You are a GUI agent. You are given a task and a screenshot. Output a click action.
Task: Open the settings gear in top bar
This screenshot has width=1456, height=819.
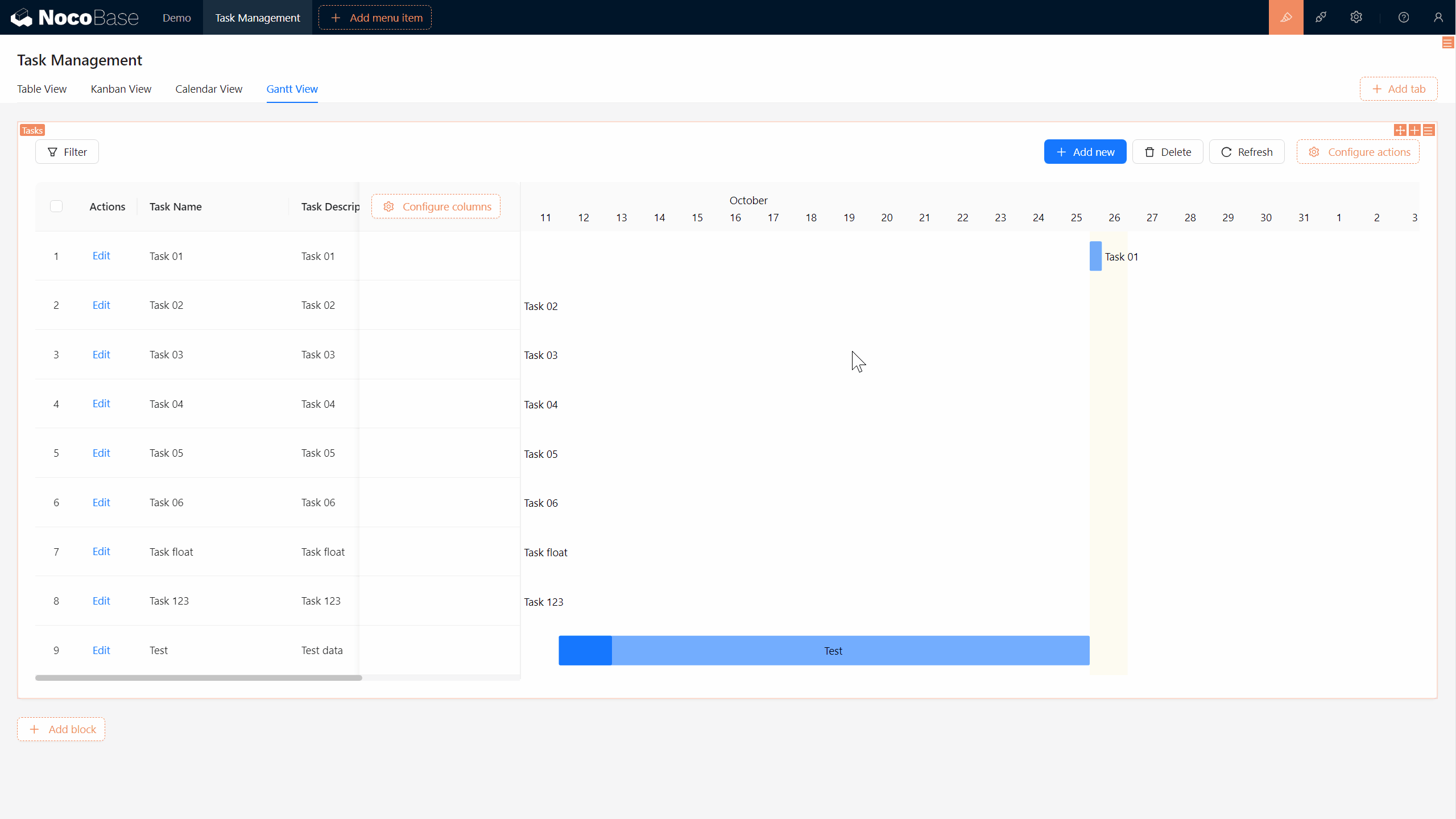coord(1356,18)
